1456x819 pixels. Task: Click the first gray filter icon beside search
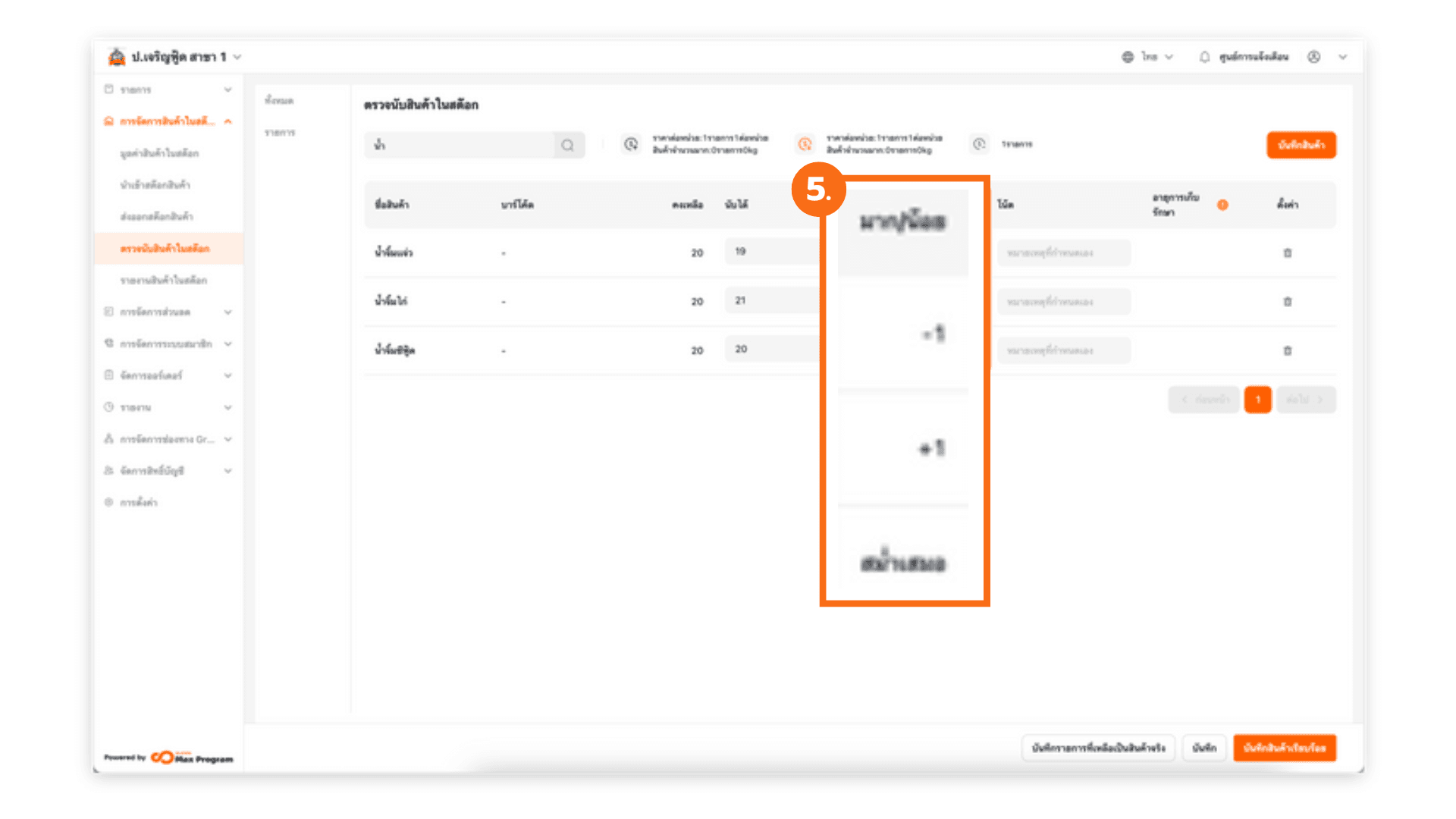pyautogui.click(x=630, y=144)
